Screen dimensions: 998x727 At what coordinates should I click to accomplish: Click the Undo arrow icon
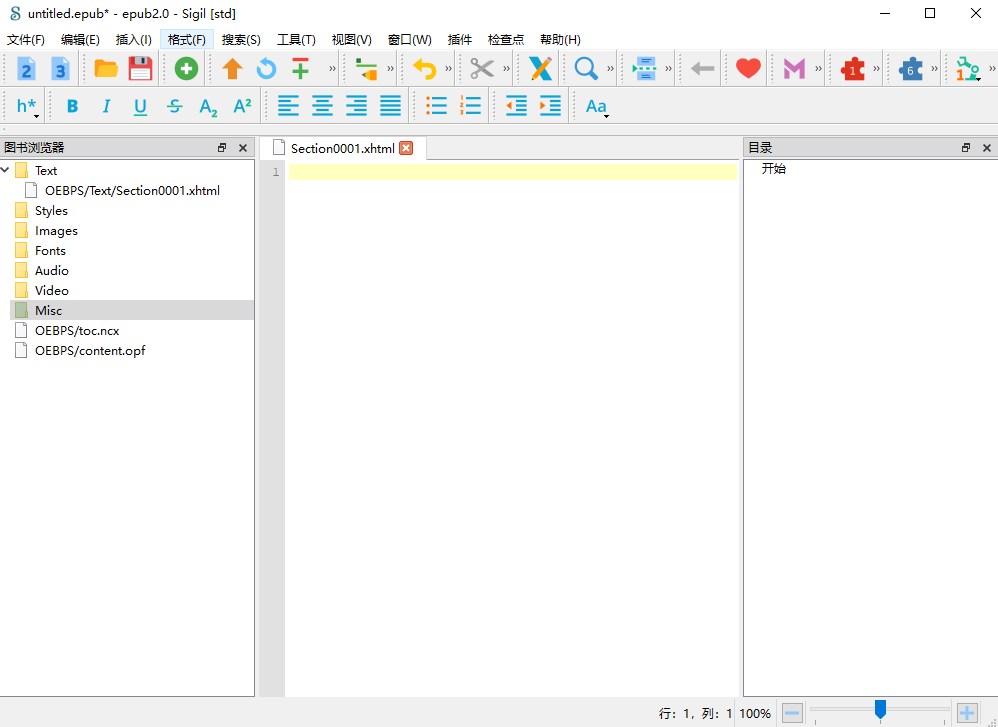425,69
